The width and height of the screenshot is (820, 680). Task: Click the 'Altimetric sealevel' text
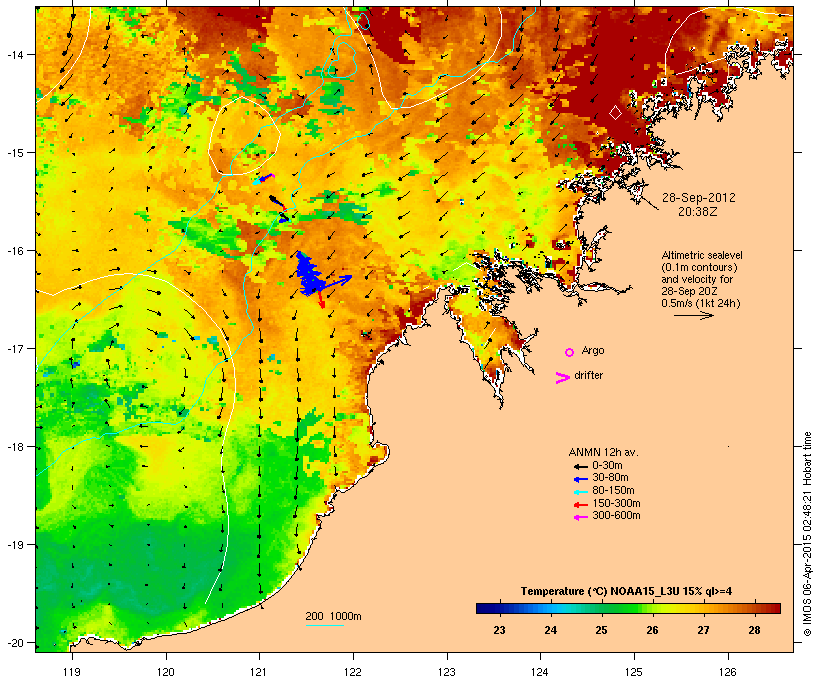pos(702,255)
